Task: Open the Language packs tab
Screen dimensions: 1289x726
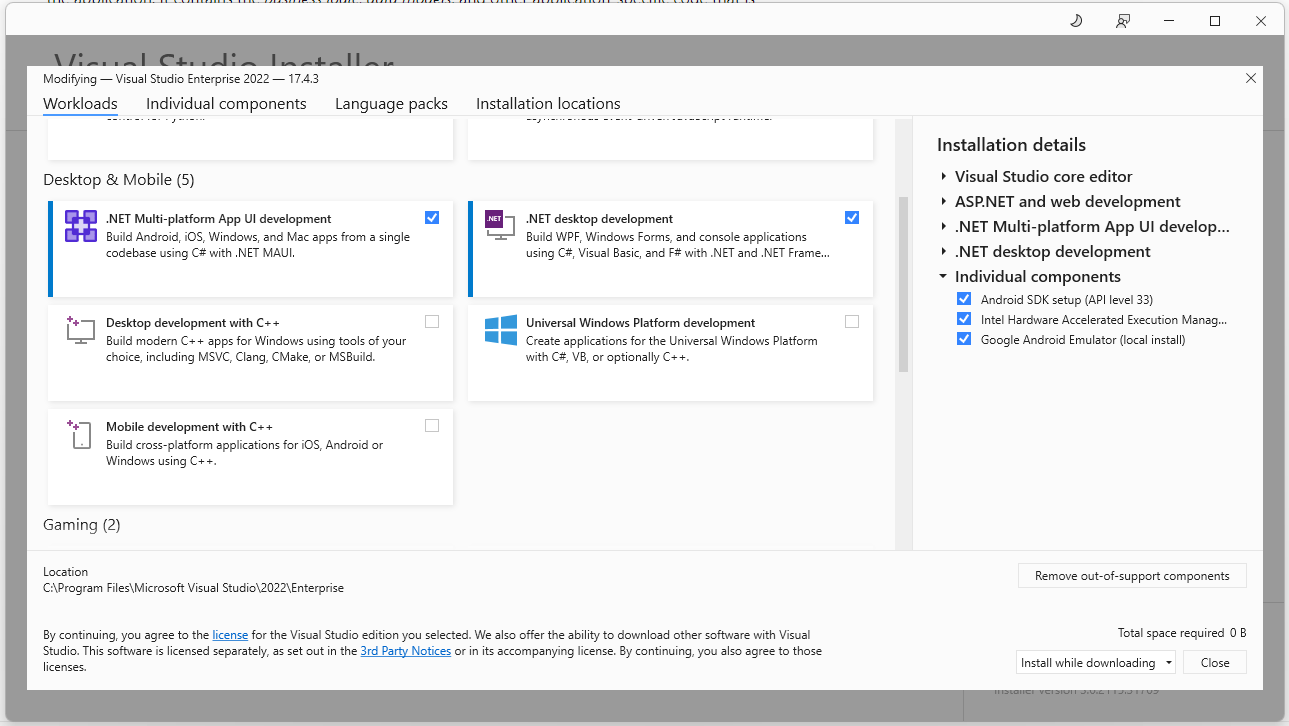Action: (391, 104)
